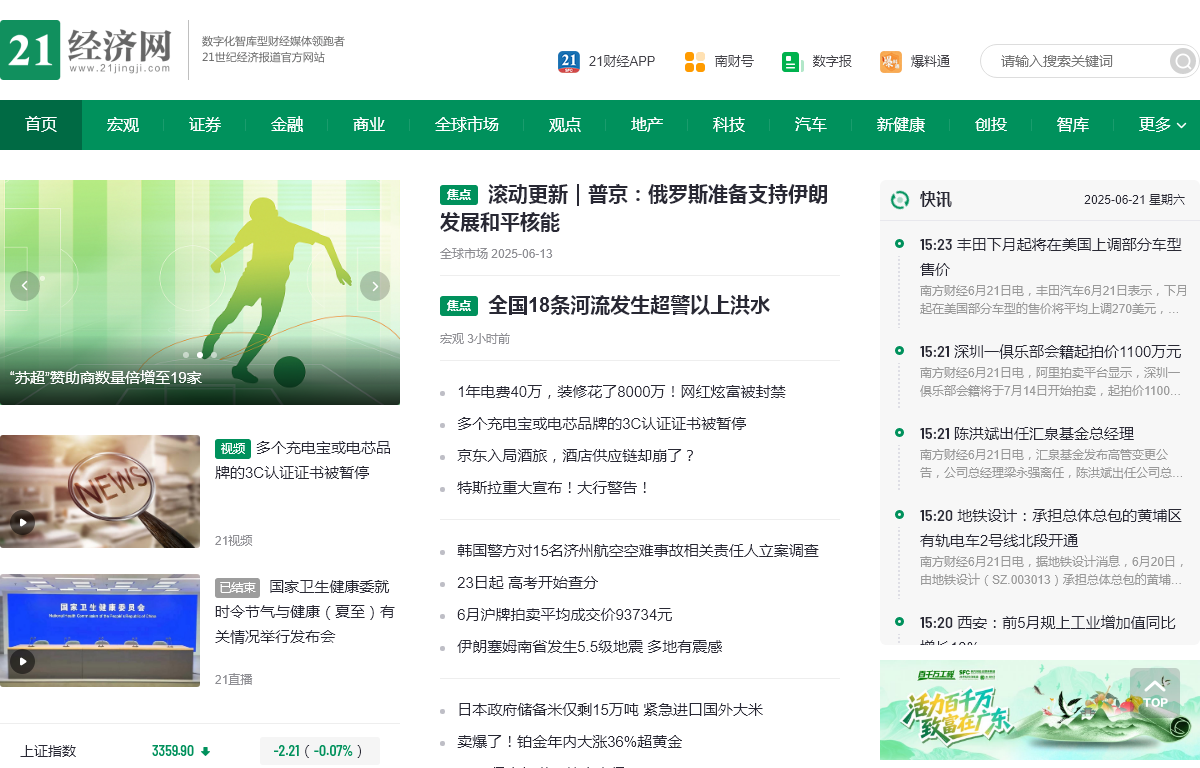Click the carousel next arrow
Screen dimensions: 1200x768
(x=375, y=286)
